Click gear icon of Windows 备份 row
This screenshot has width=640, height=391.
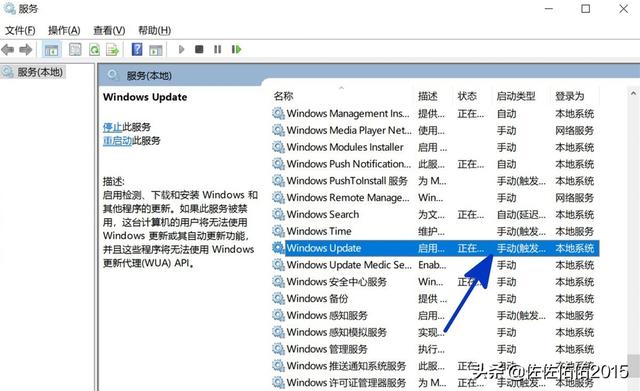pyautogui.click(x=278, y=298)
